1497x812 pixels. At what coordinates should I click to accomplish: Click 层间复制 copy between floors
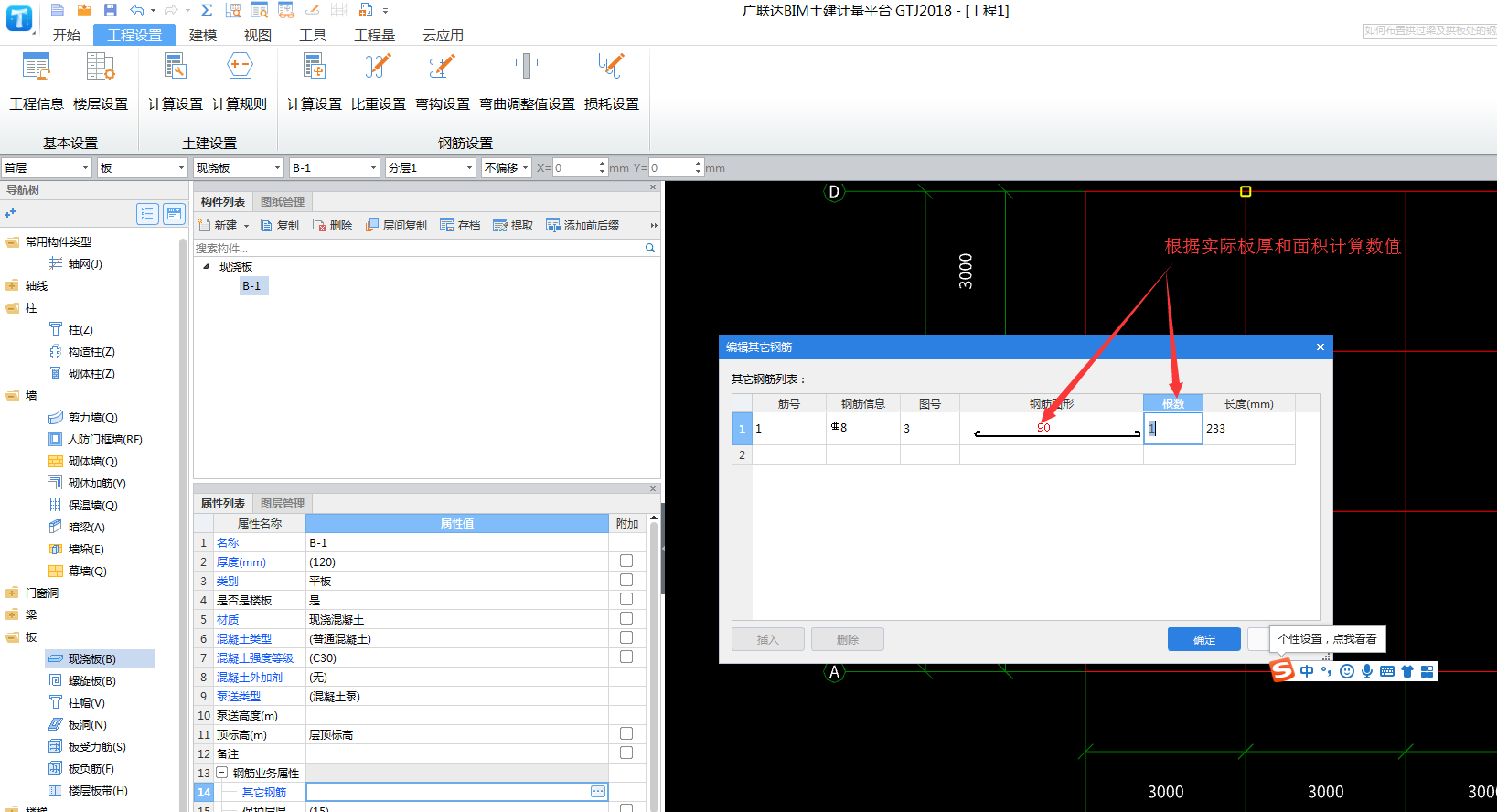(x=396, y=225)
